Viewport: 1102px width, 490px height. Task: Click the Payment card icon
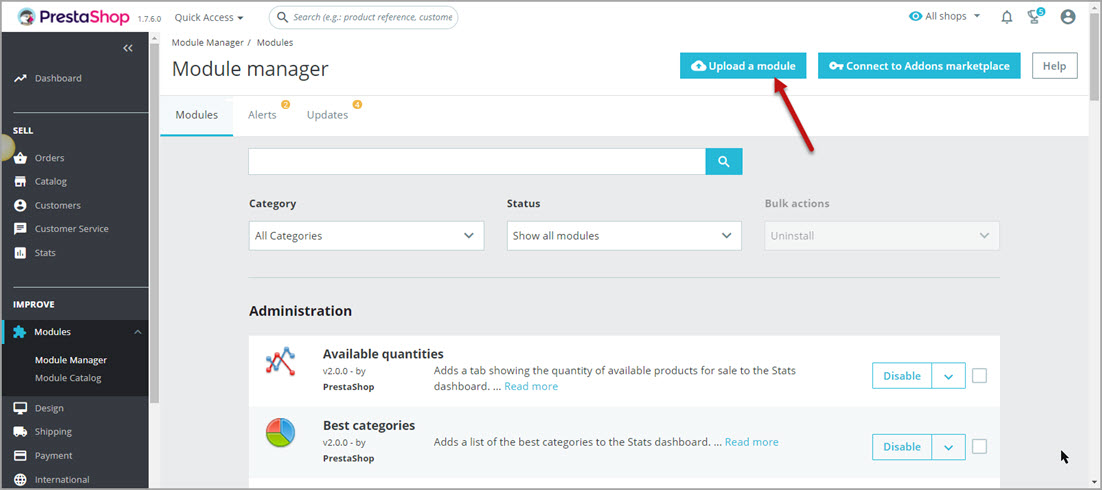20,456
